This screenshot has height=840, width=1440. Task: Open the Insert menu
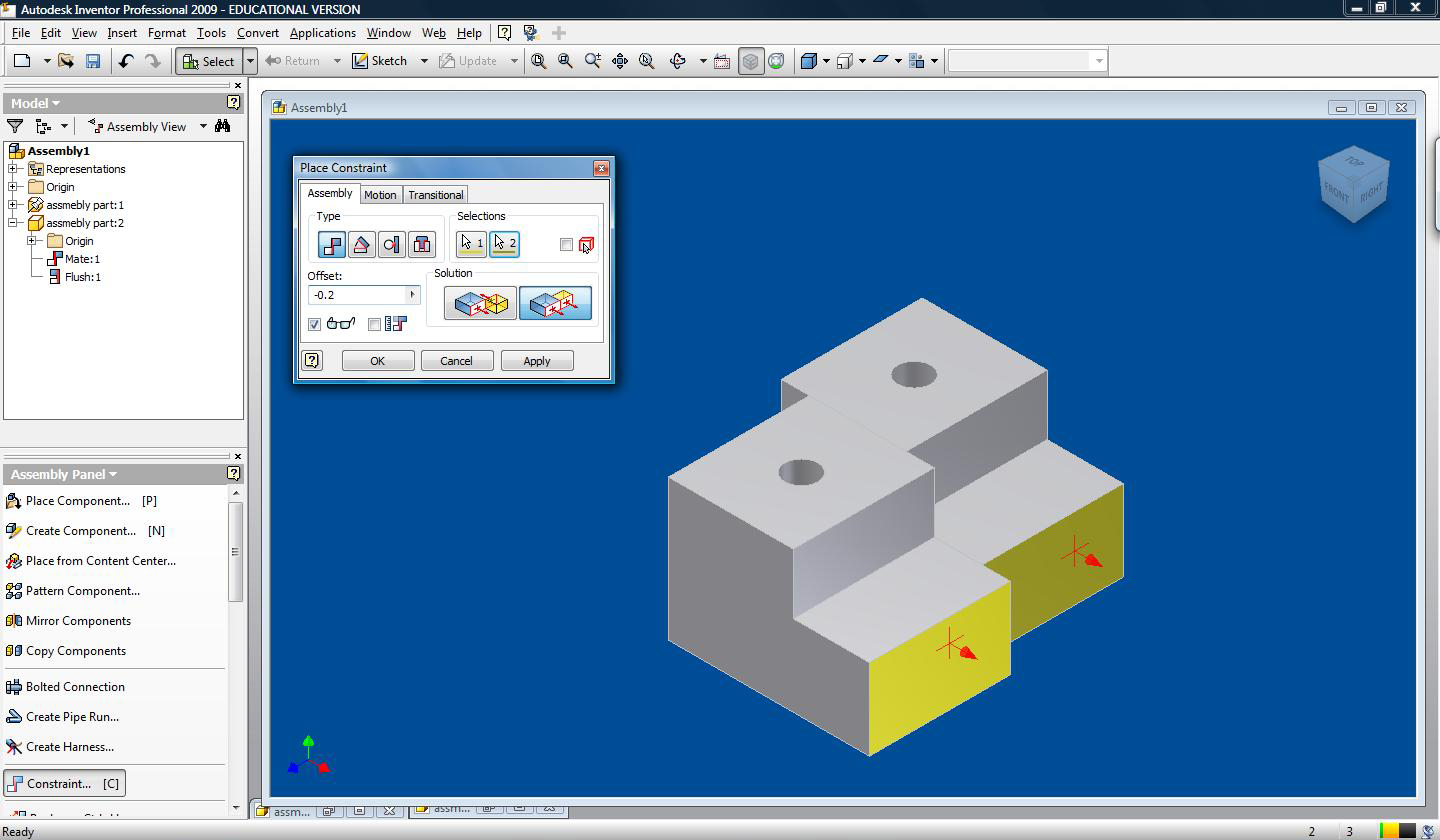[122, 33]
